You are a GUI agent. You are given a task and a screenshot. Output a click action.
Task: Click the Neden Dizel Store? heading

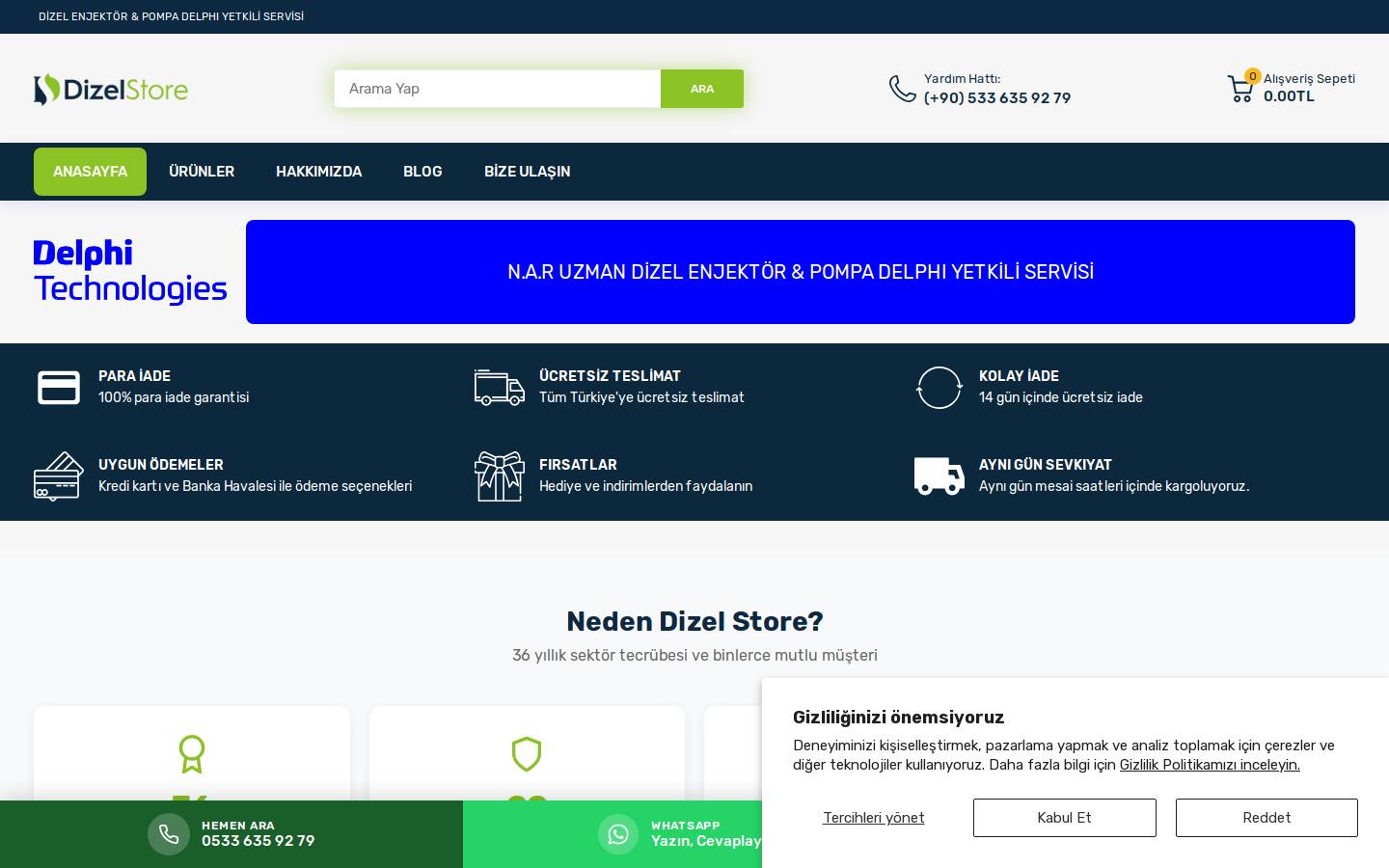694,621
